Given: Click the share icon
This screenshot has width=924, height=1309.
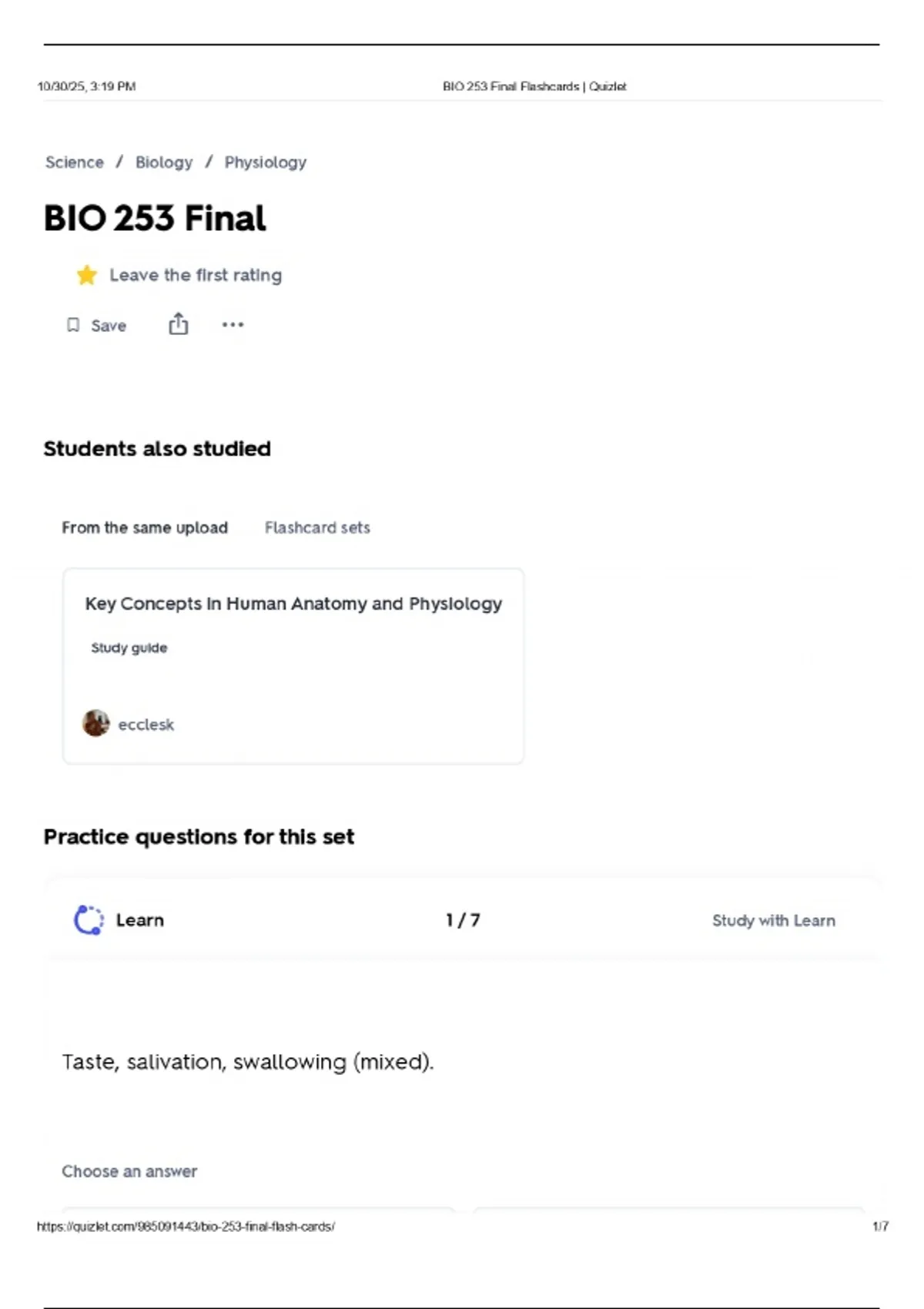Looking at the screenshot, I should click(x=178, y=324).
